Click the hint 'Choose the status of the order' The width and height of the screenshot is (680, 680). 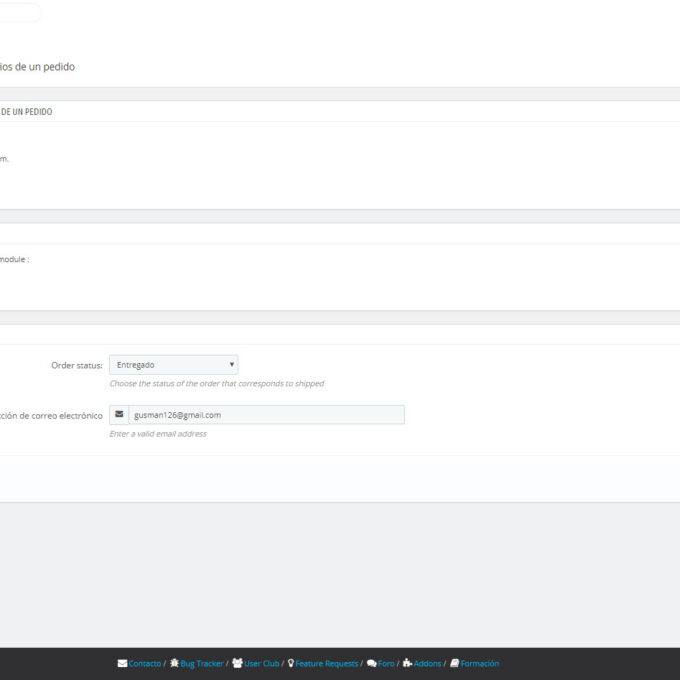[x=217, y=383]
